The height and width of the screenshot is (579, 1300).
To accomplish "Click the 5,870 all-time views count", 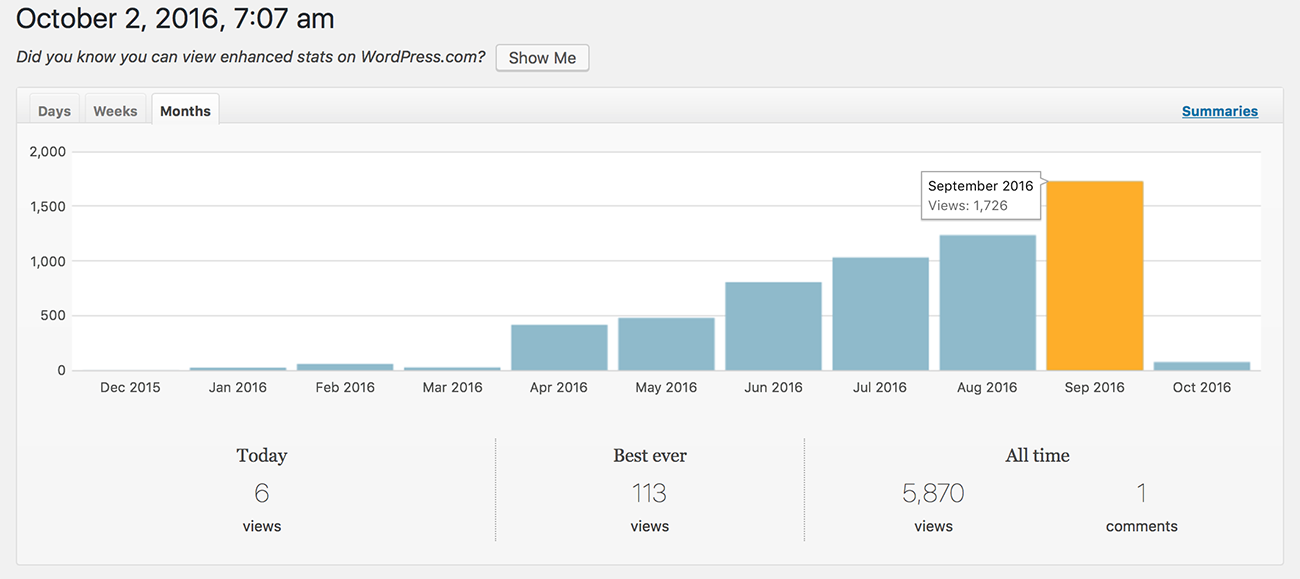I will point(933,493).
